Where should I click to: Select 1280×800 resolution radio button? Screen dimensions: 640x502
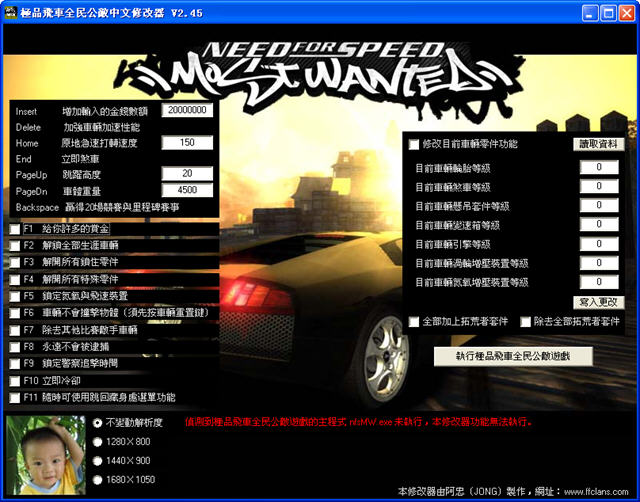tap(97, 442)
